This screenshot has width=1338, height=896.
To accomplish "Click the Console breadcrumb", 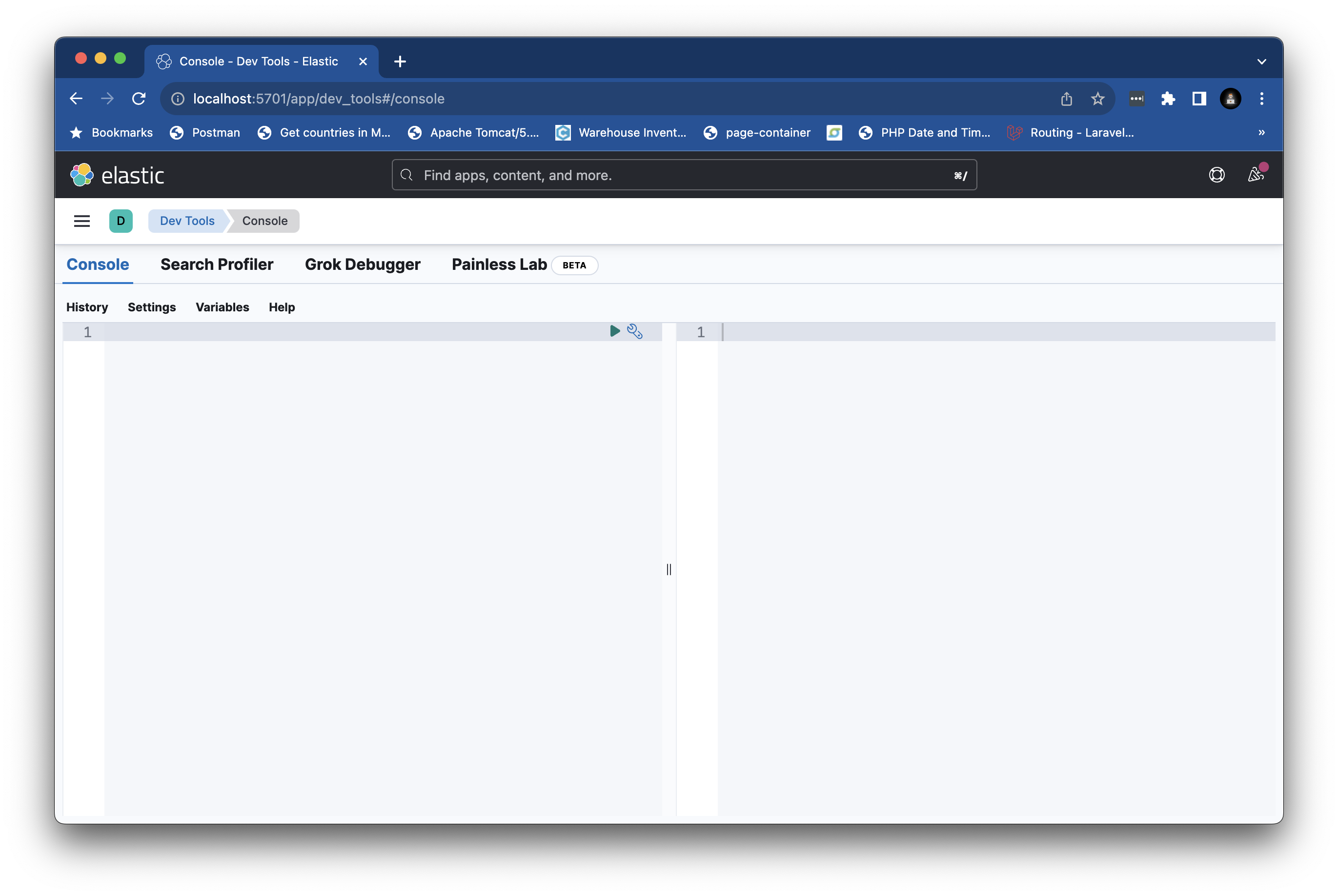I will tap(265, 221).
